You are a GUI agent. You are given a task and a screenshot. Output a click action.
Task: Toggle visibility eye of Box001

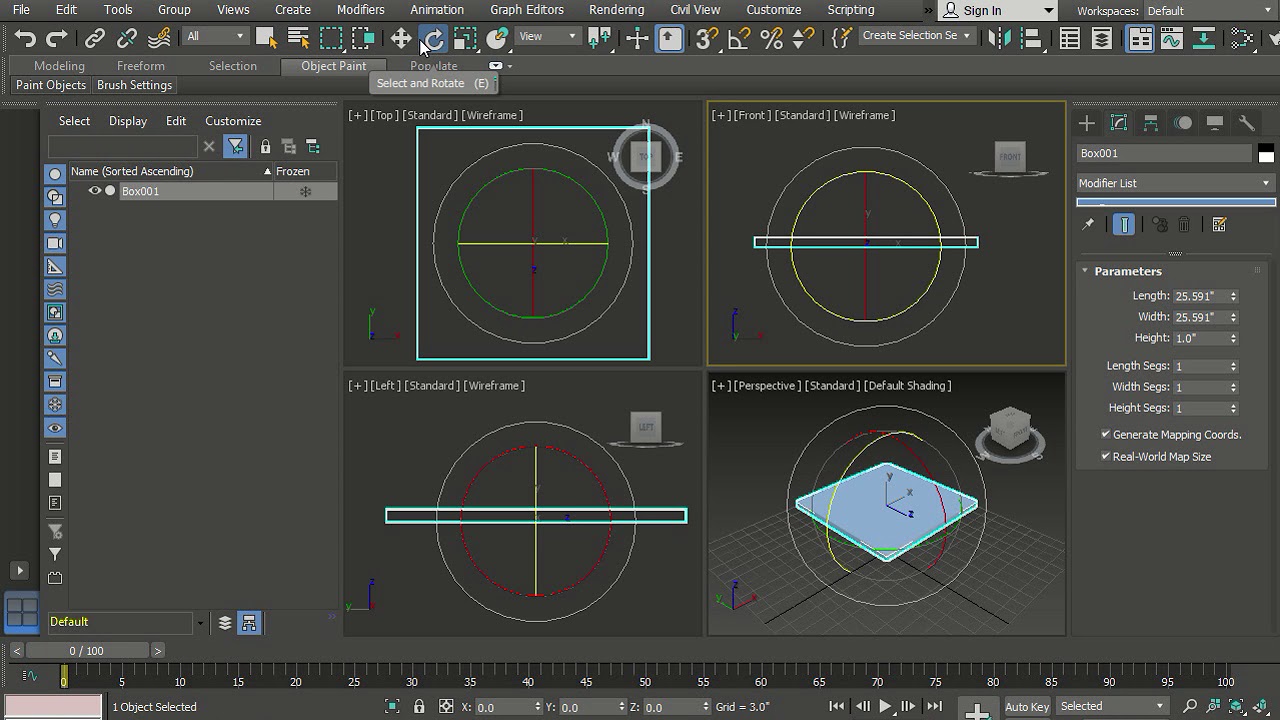[x=95, y=191]
